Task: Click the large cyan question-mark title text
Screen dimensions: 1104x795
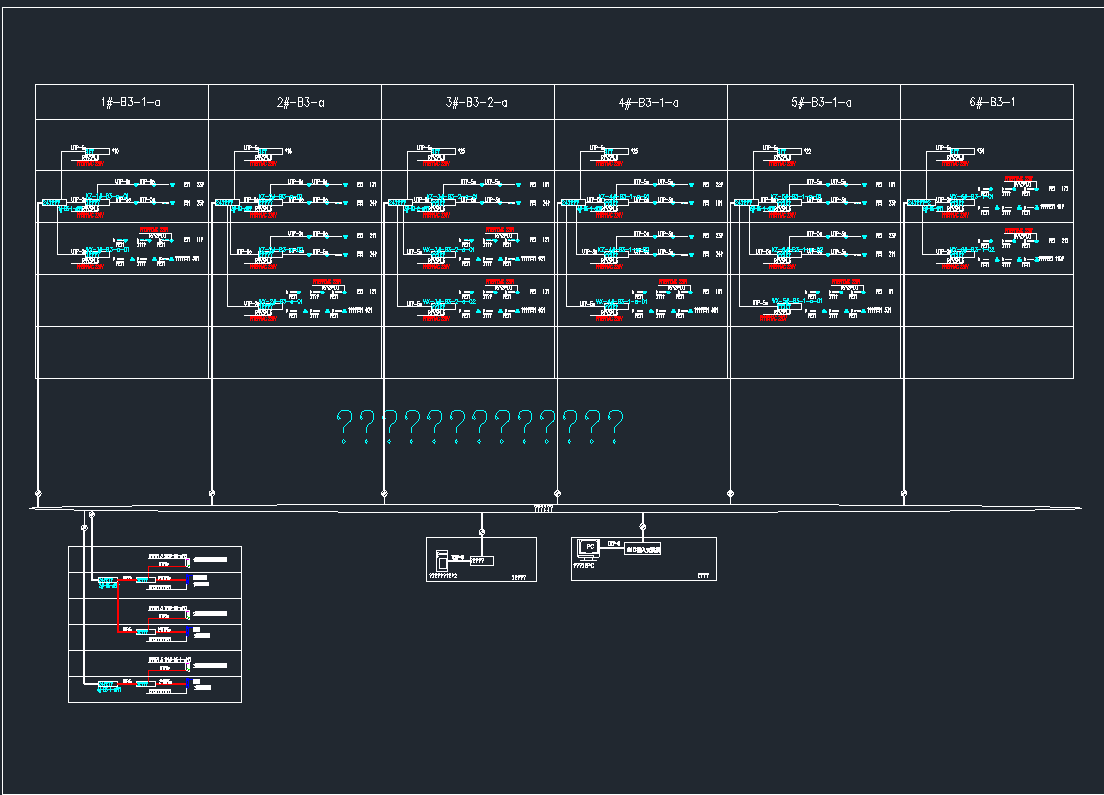Action: pyautogui.click(x=480, y=427)
